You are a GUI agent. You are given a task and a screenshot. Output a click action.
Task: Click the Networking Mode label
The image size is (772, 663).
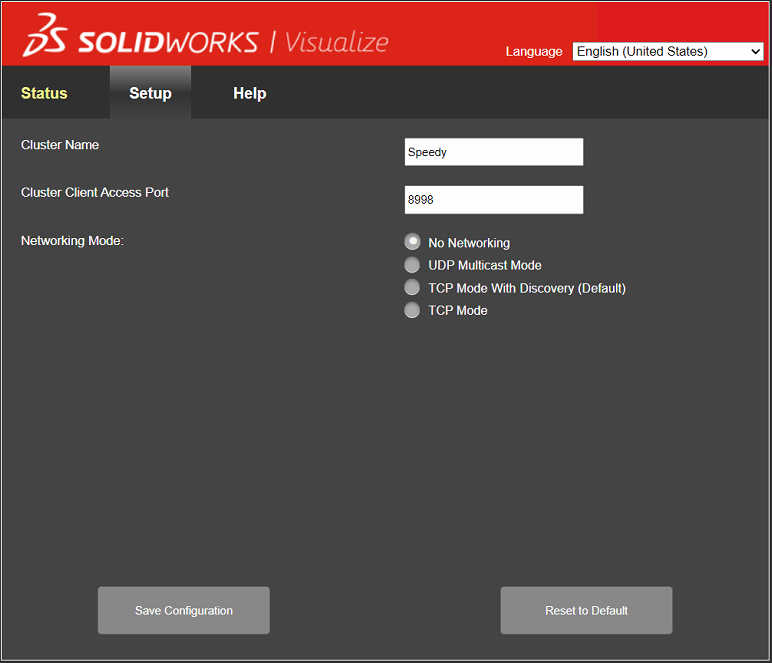point(72,240)
